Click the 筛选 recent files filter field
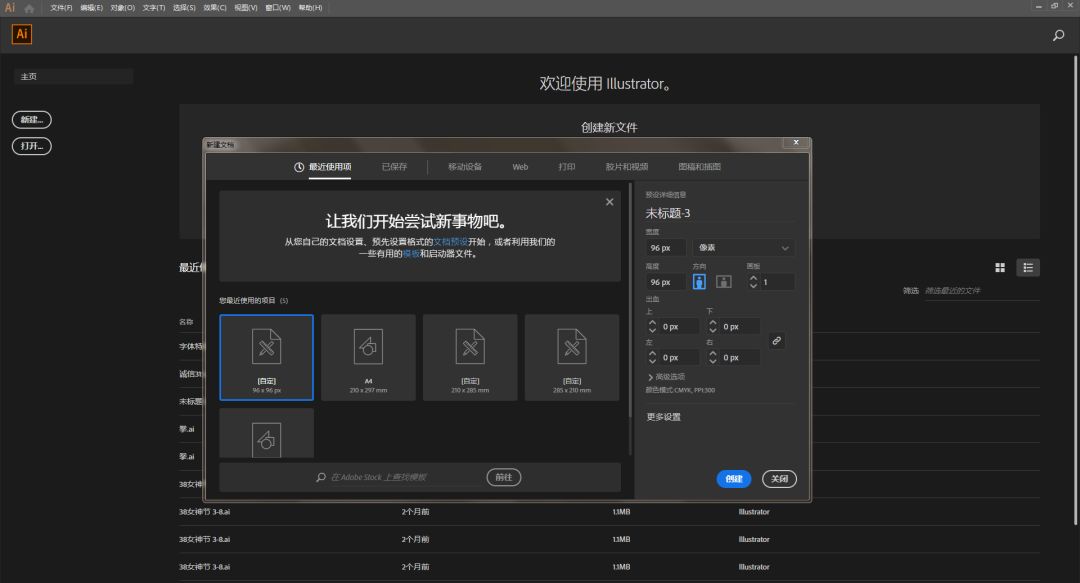Viewport: 1080px width, 583px height. pos(982,291)
